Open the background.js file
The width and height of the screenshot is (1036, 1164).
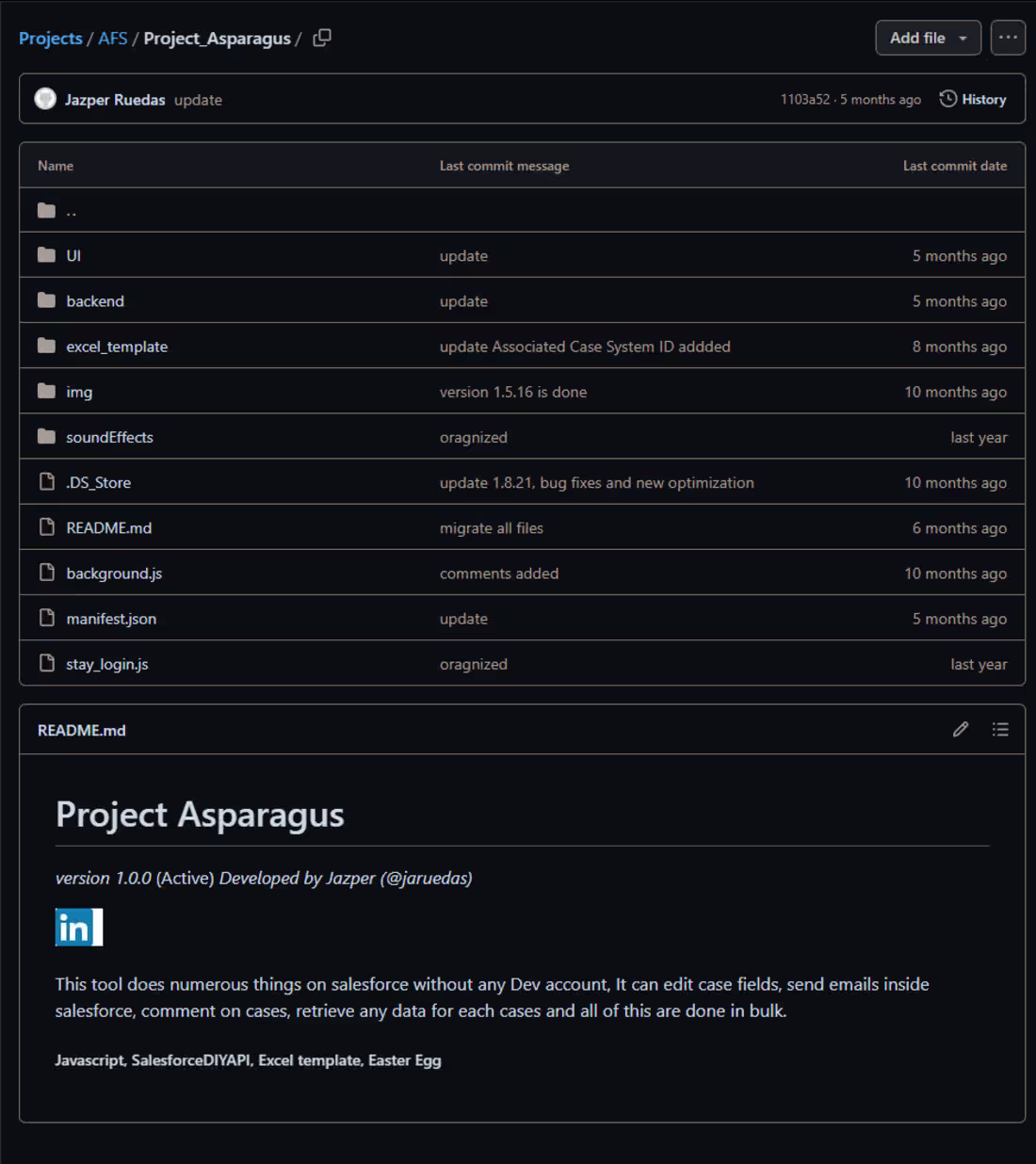(x=113, y=573)
